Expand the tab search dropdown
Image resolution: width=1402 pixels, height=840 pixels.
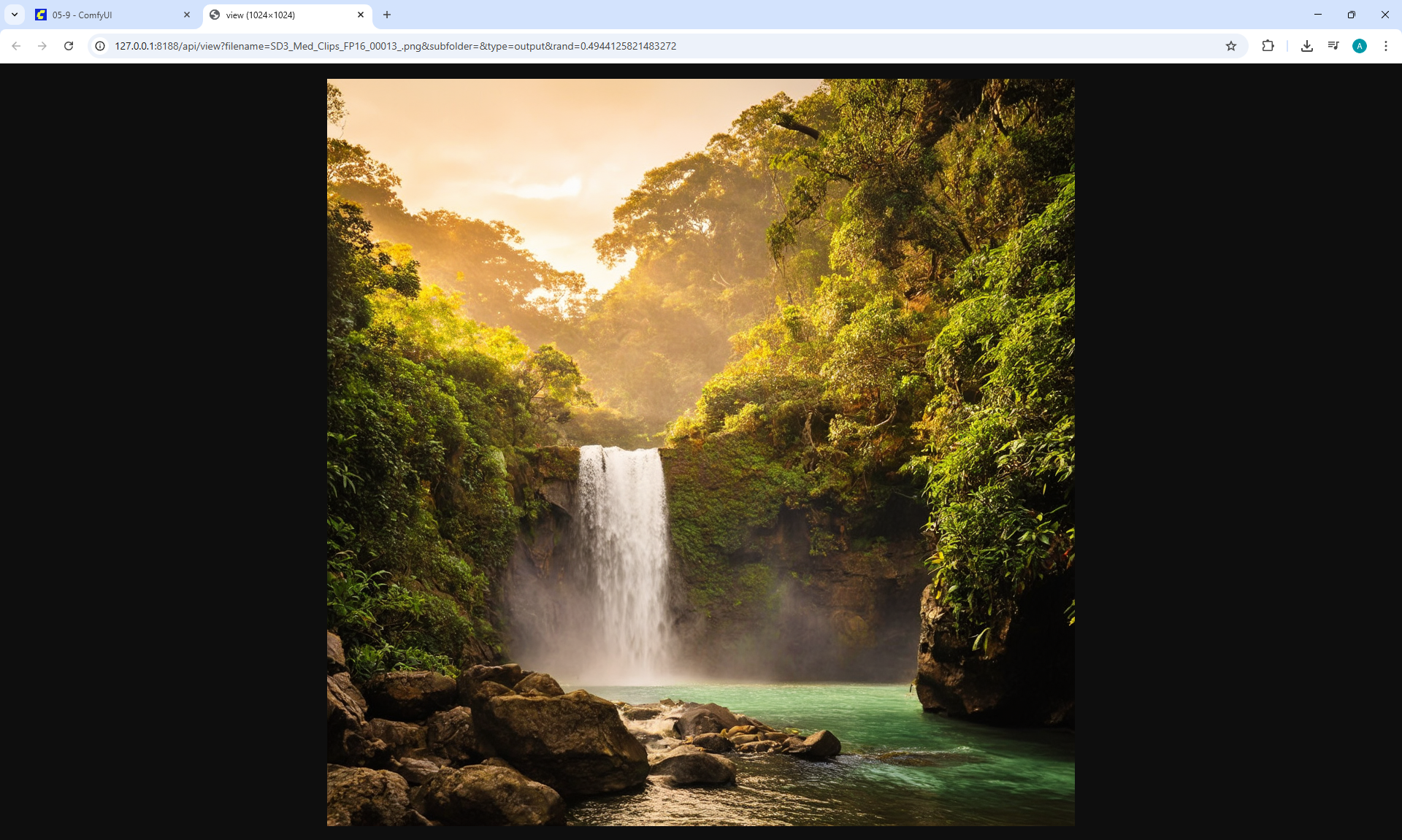15,15
